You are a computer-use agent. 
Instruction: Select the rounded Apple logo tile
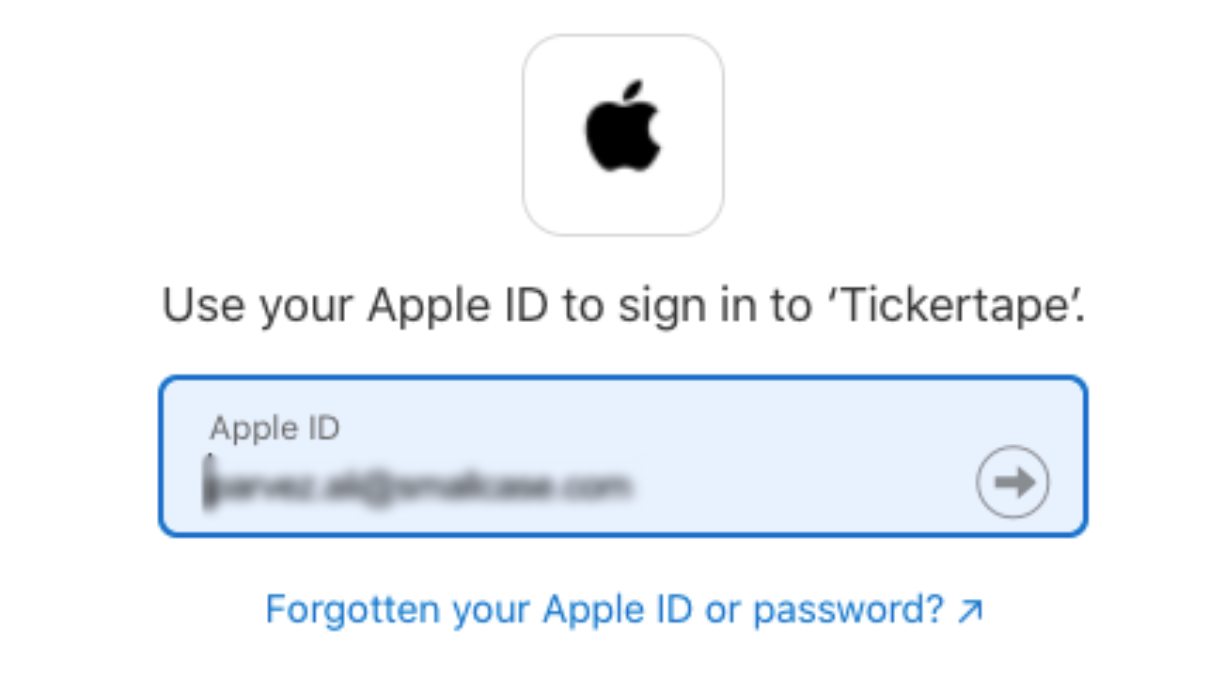(x=623, y=135)
